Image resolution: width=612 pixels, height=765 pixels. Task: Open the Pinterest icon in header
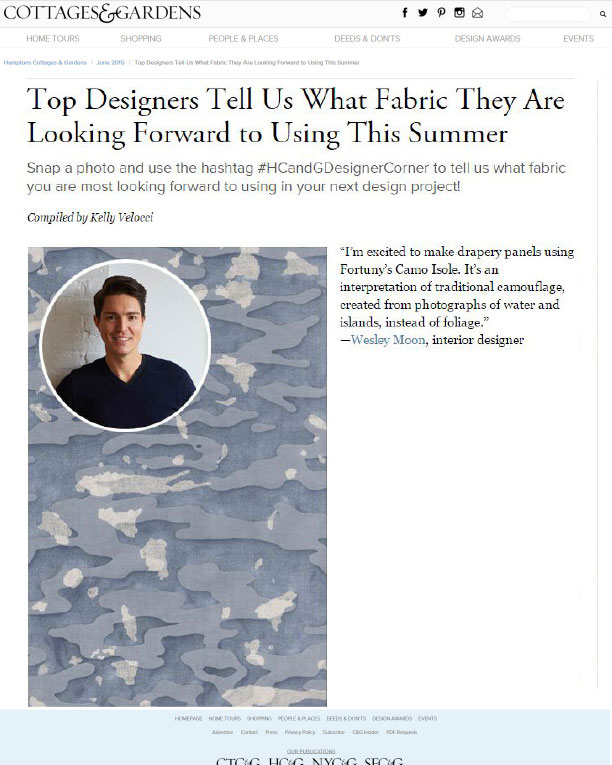pos(441,13)
